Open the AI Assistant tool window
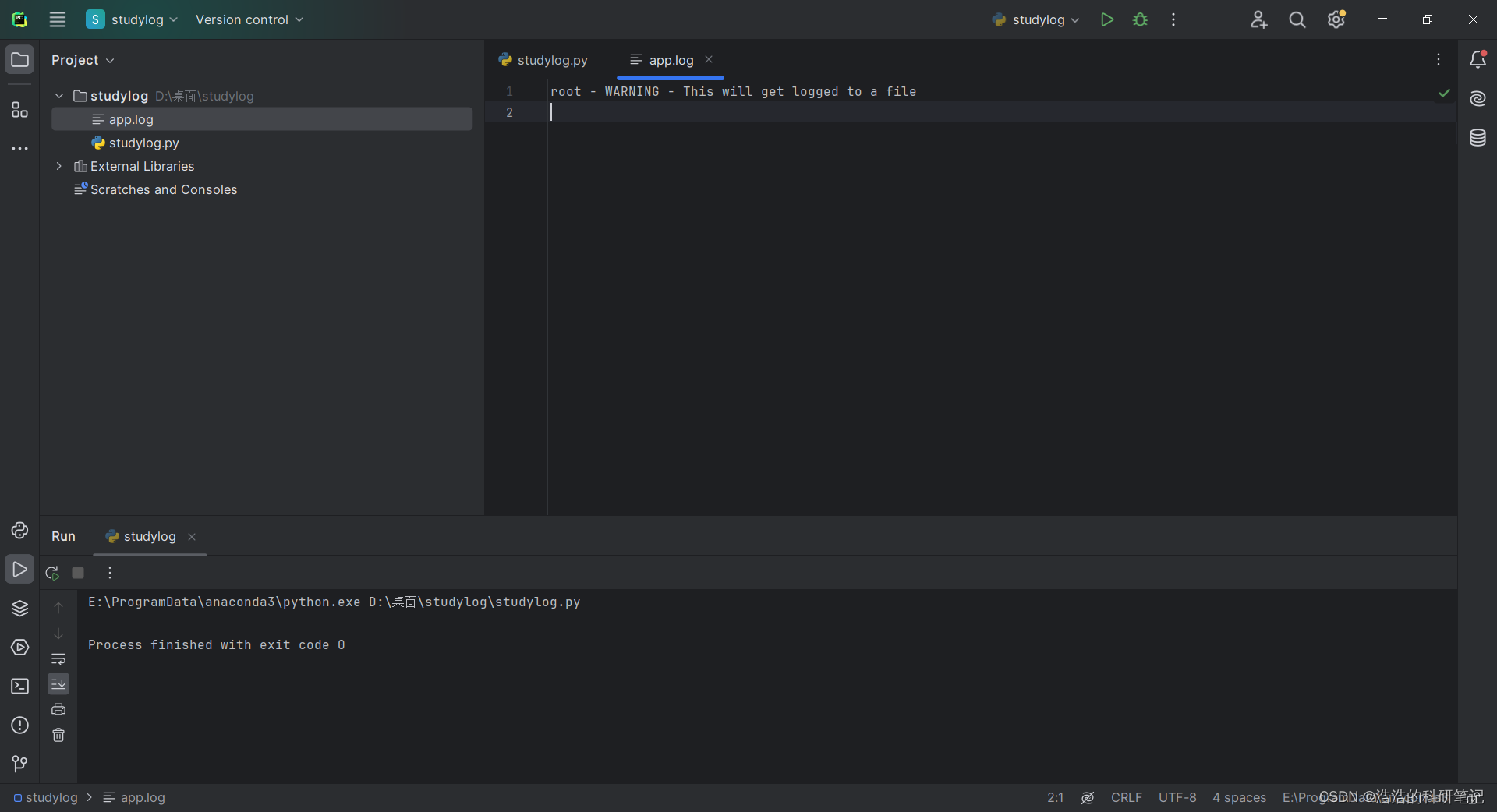1497x812 pixels. pos(1478,98)
